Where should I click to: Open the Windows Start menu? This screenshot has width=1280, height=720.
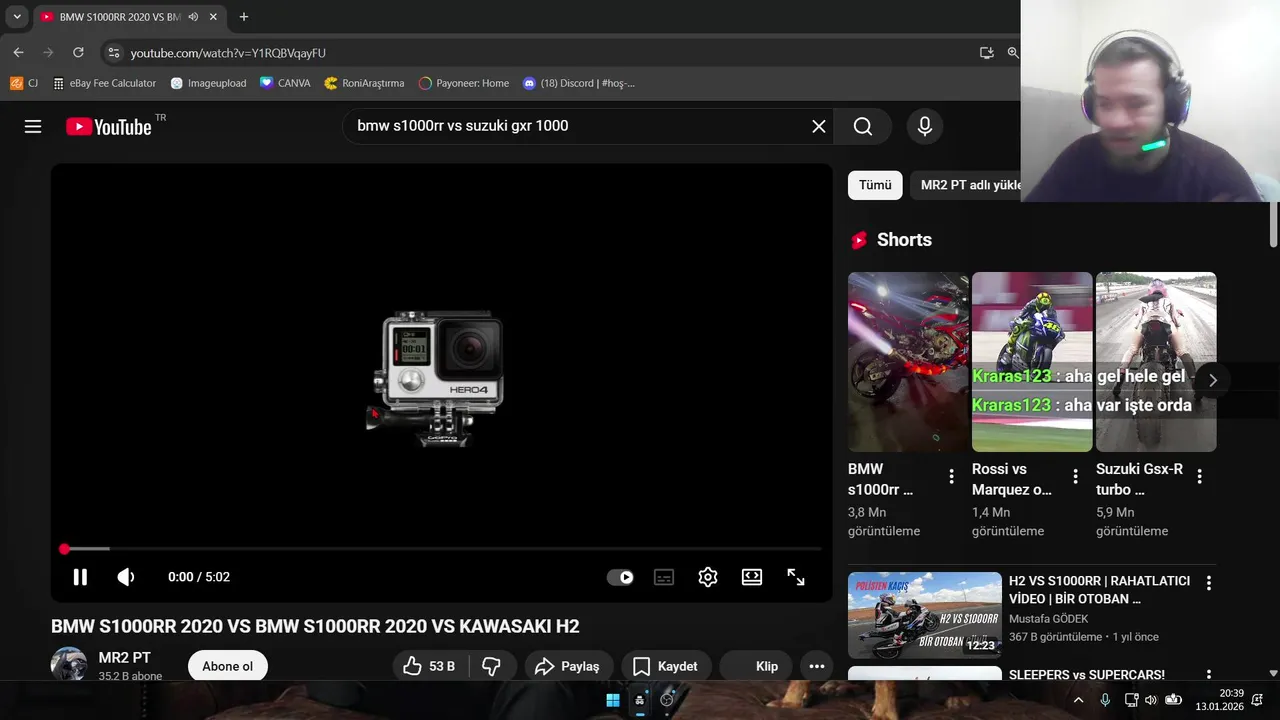click(613, 700)
